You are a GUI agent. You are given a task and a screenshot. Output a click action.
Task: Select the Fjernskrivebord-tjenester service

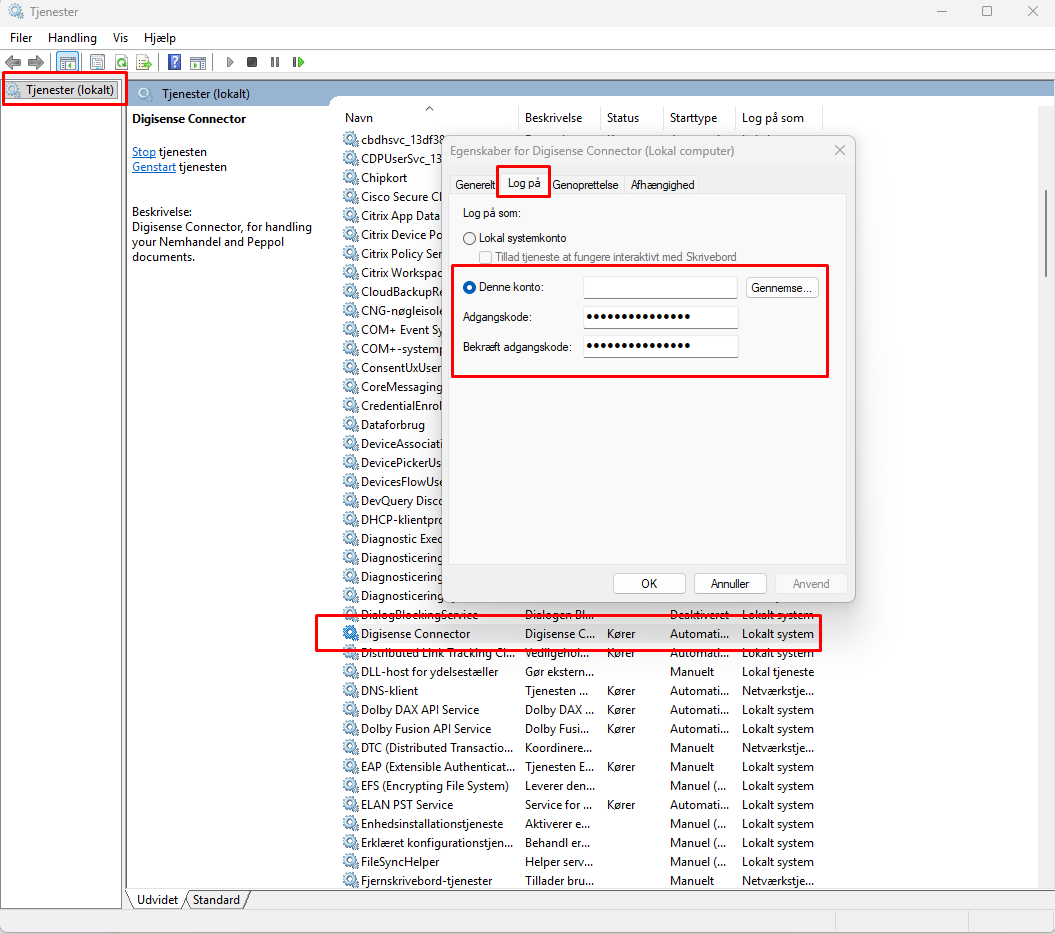pos(427,880)
